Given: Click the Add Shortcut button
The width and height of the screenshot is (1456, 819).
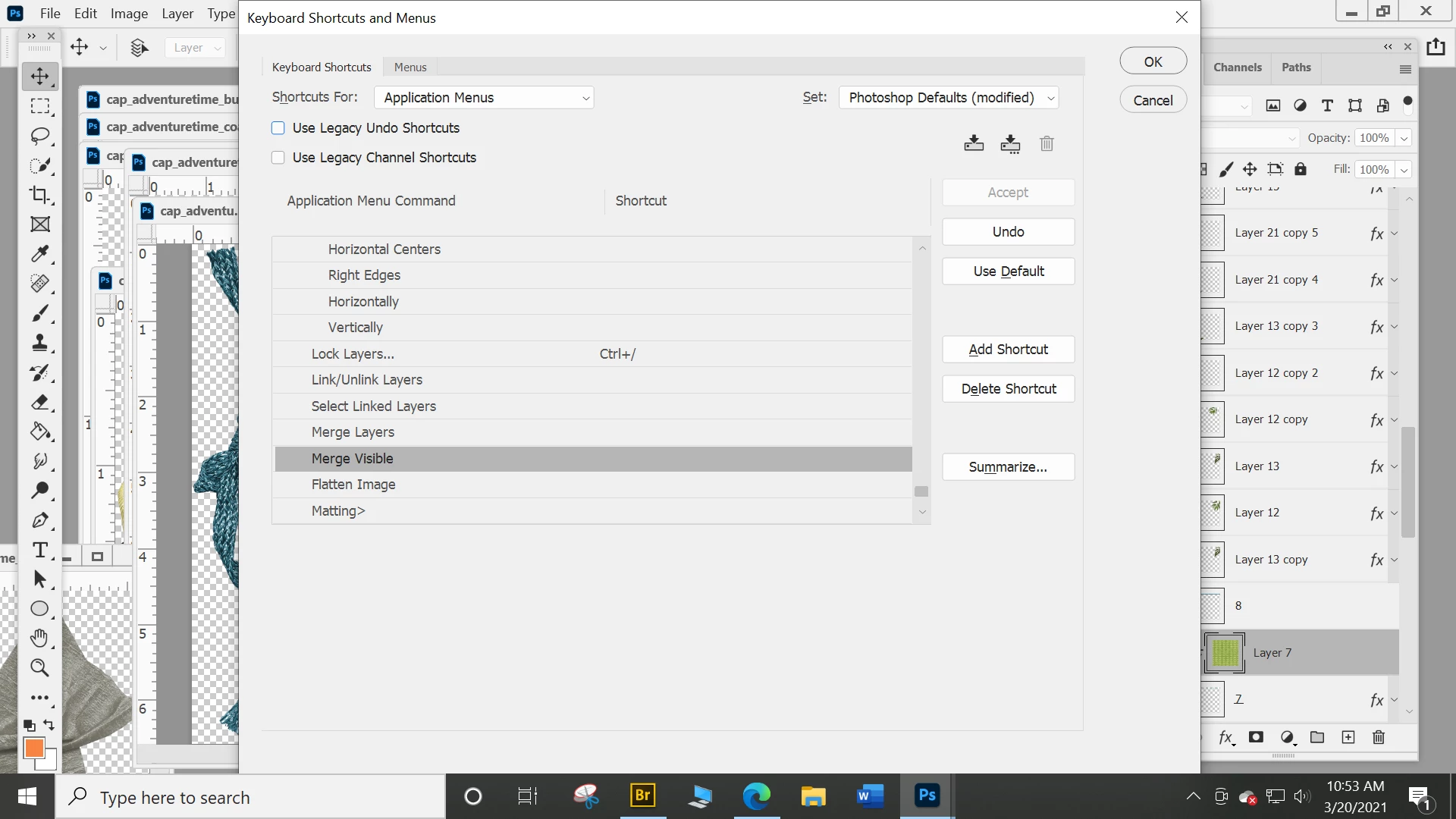Looking at the screenshot, I should pyautogui.click(x=1008, y=350).
